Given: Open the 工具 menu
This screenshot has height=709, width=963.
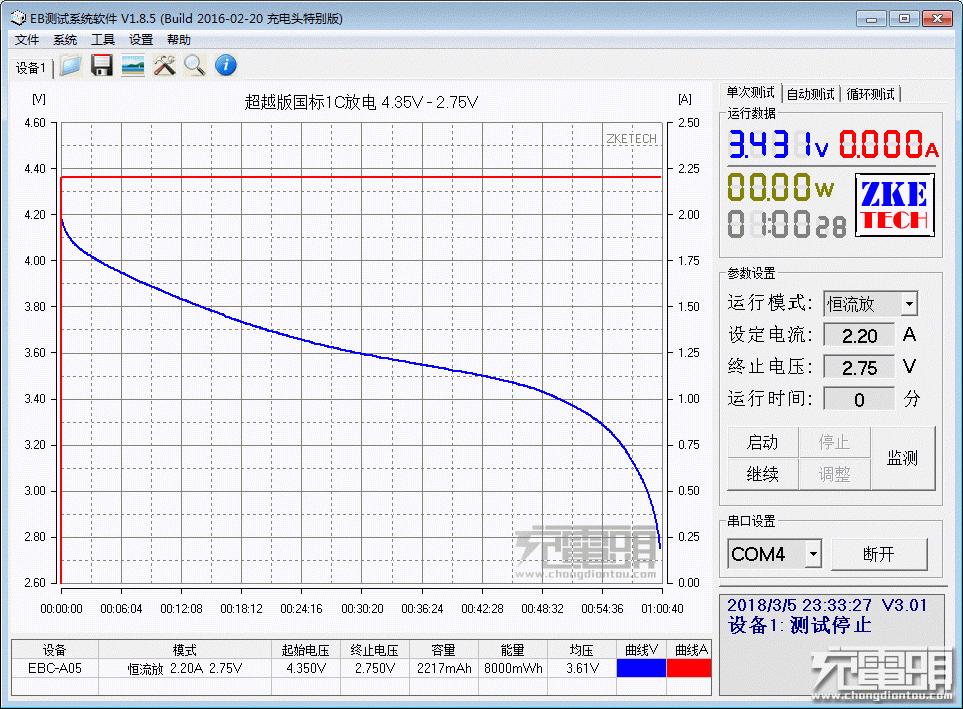Looking at the screenshot, I should coord(103,40).
